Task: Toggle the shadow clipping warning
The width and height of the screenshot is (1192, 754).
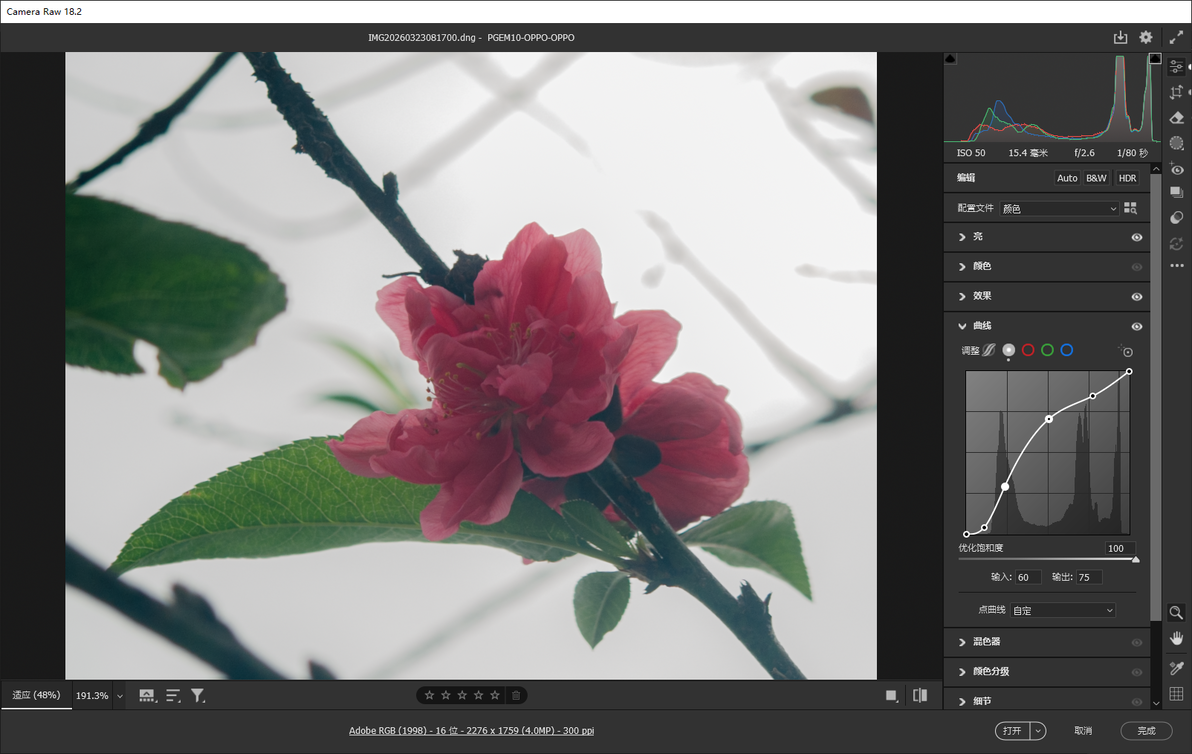Action: [950, 59]
